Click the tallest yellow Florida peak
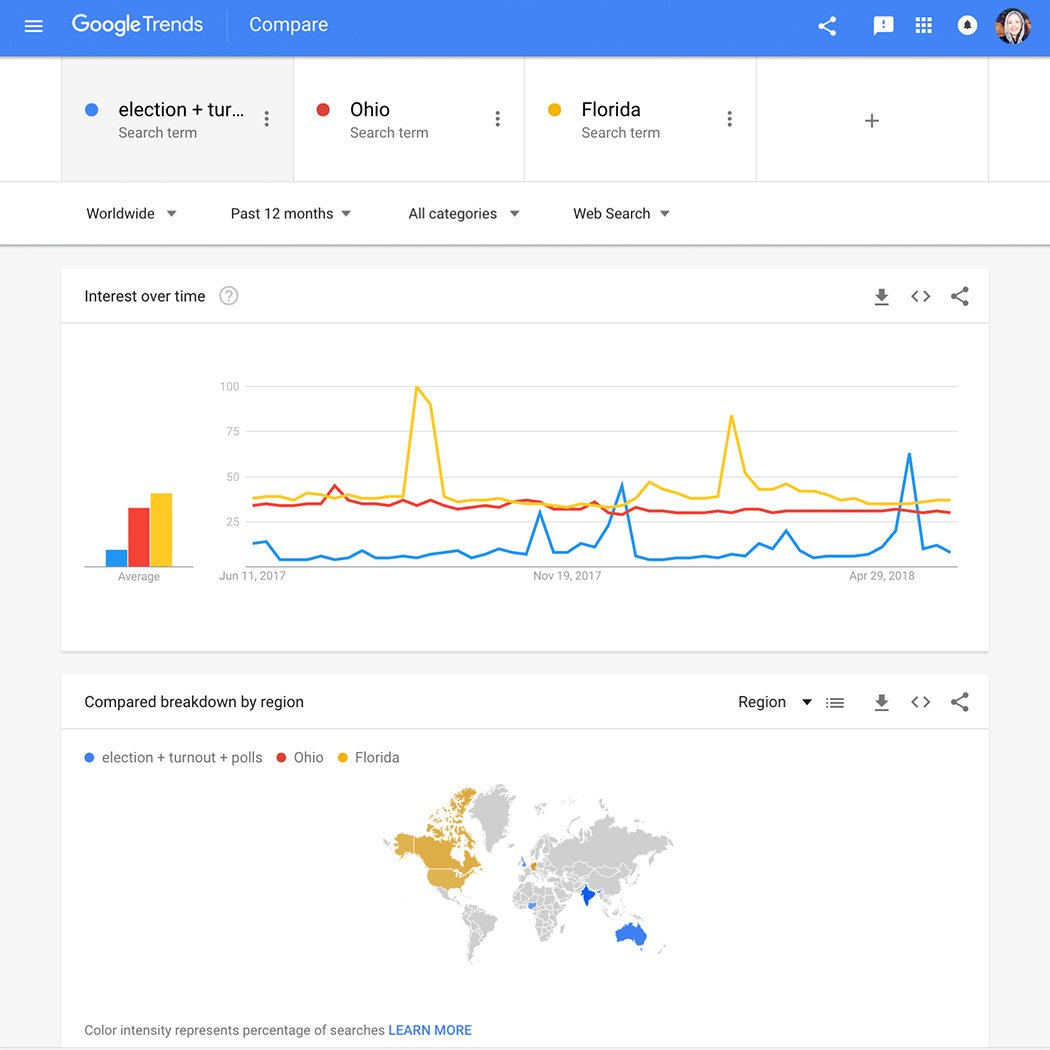 (417, 387)
